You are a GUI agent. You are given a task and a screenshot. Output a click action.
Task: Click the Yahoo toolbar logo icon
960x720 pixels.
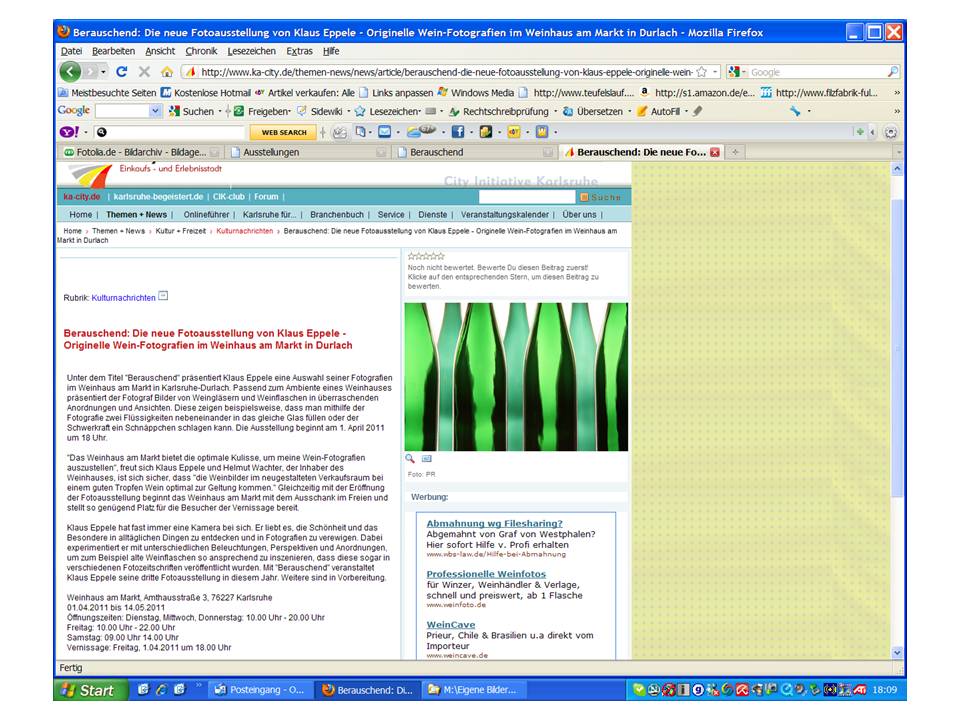68,132
